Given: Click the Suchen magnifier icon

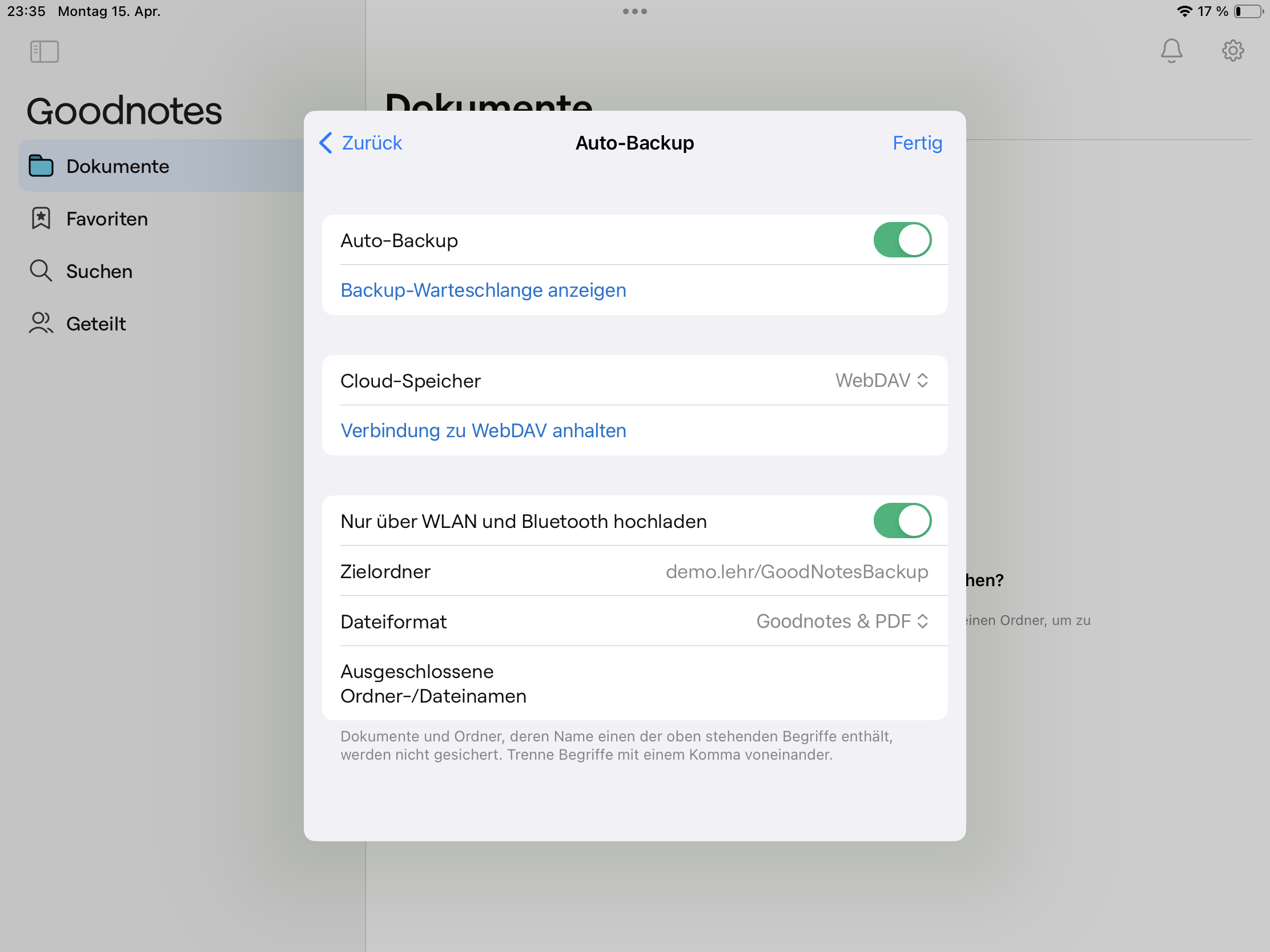Looking at the screenshot, I should (x=41, y=271).
